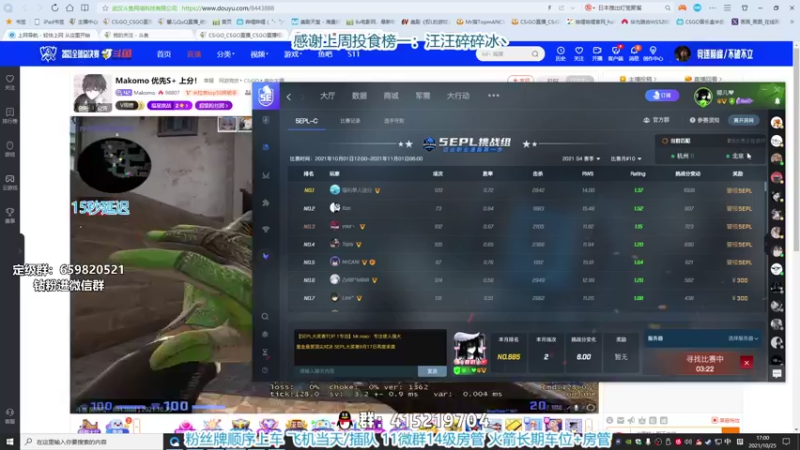
Task: Expand the 选择服务器 dropdown
Action: (742, 338)
